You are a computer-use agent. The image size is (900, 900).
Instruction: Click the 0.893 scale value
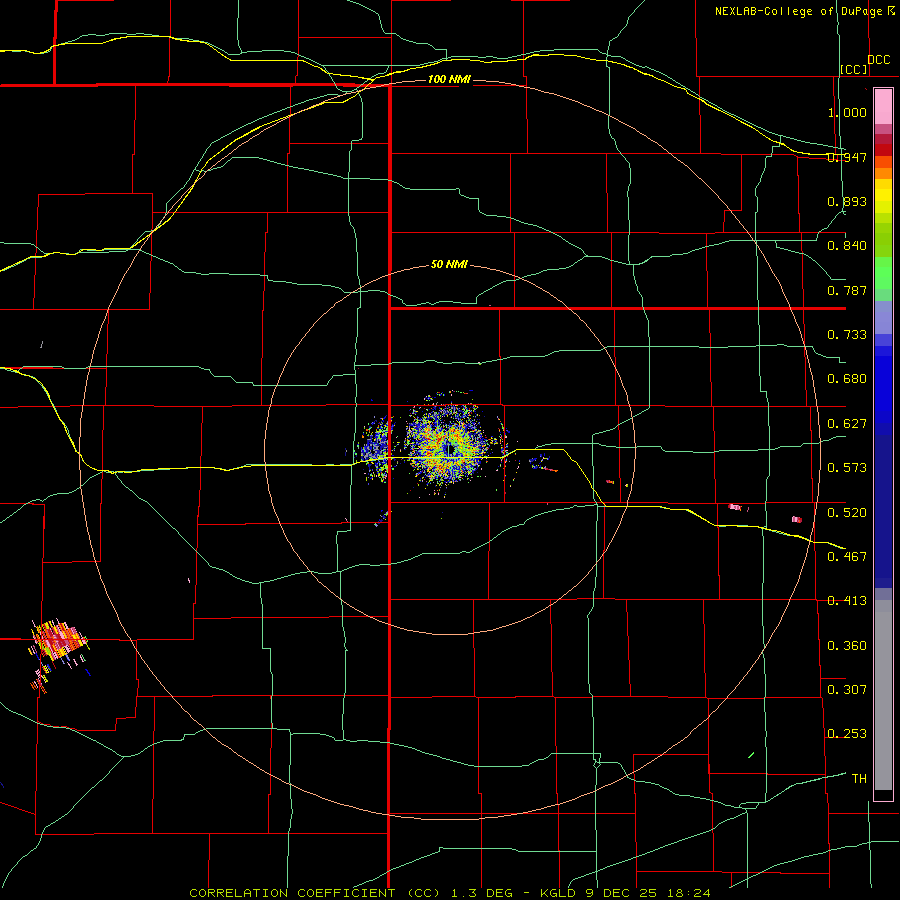point(847,201)
